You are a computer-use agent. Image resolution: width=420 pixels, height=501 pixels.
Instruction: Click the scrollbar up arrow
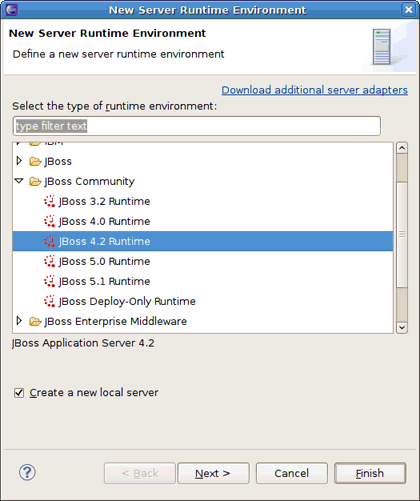402,148
